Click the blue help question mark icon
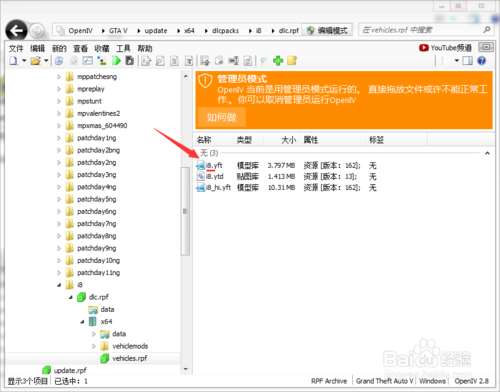This screenshot has width=500, height=392. click(481, 61)
